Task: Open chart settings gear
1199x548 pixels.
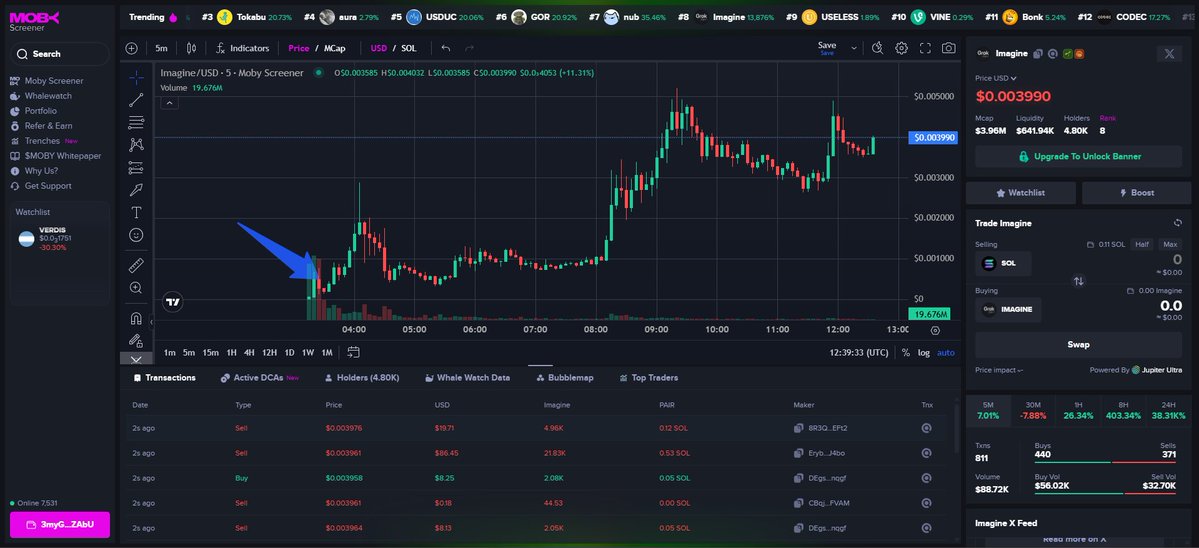Action: tap(902, 48)
